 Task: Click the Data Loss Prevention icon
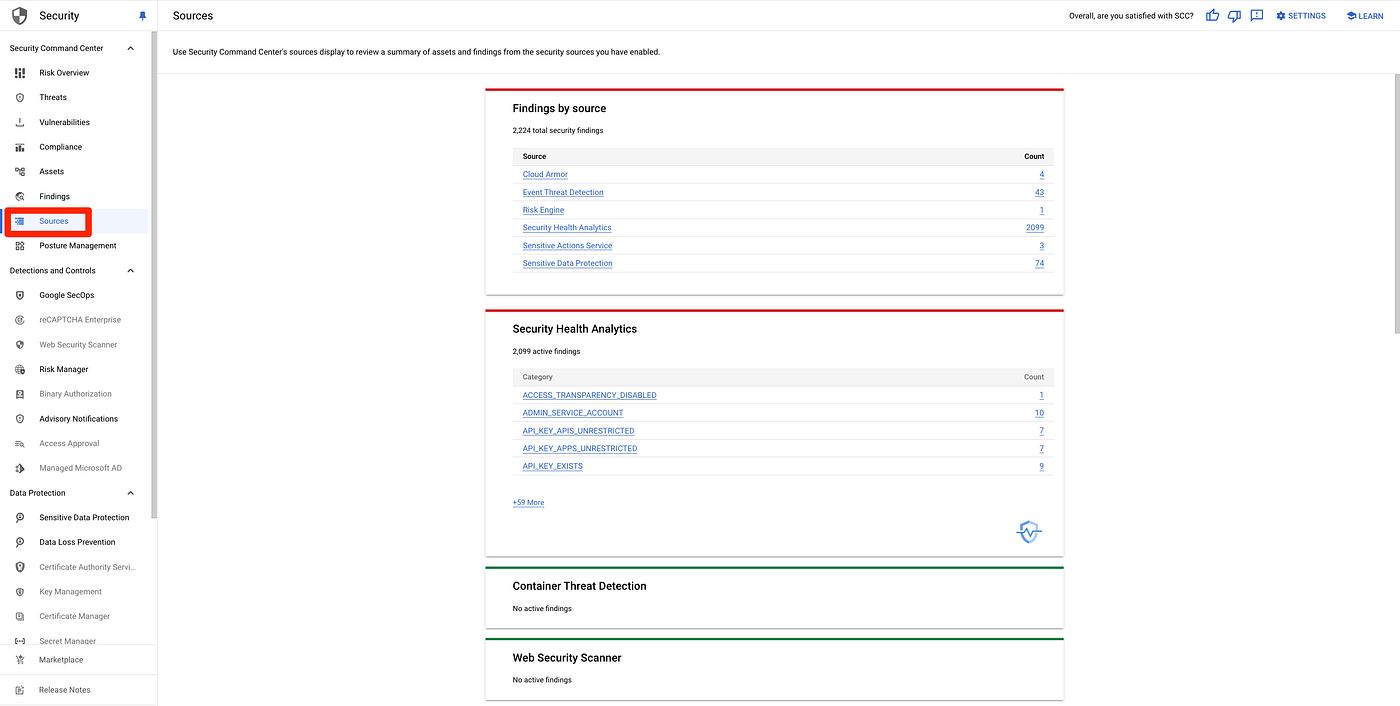coord(20,542)
